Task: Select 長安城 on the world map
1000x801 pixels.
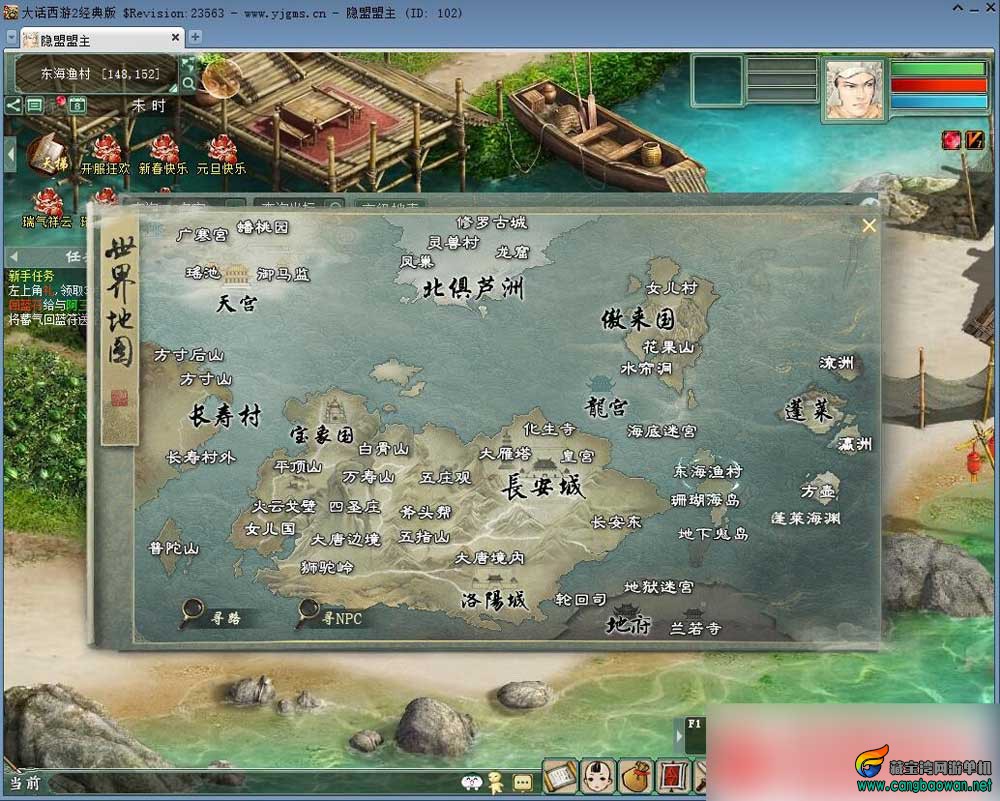Action: (x=542, y=487)
